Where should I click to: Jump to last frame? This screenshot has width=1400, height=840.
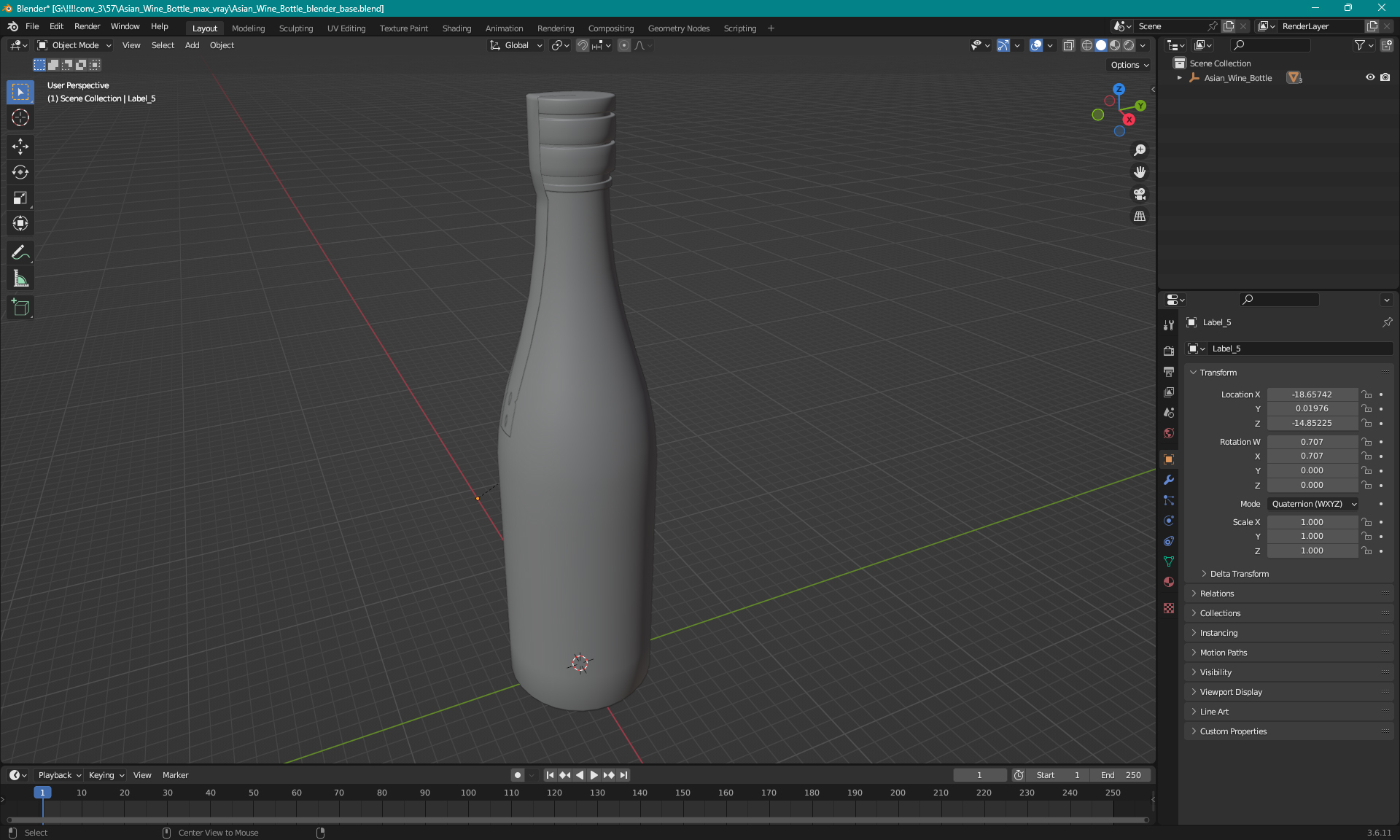pos(623,775)
